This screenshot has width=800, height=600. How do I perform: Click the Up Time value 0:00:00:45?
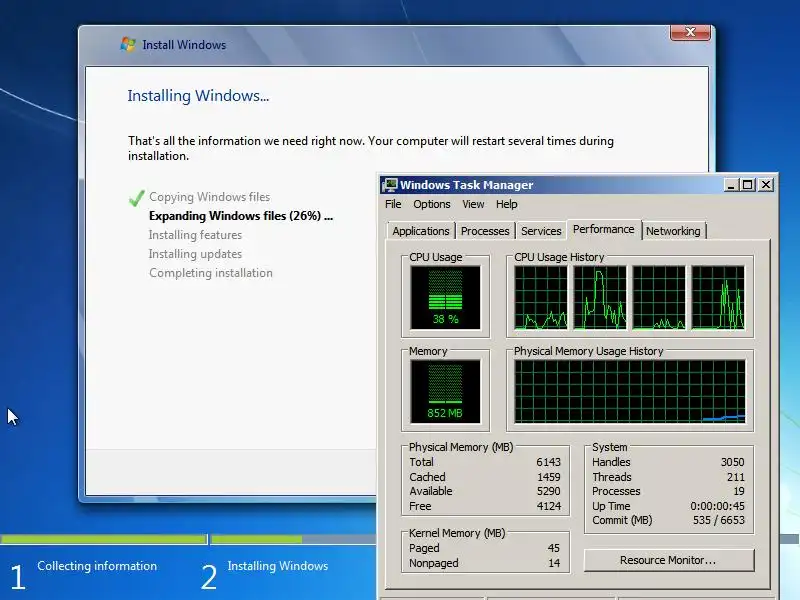717,506
